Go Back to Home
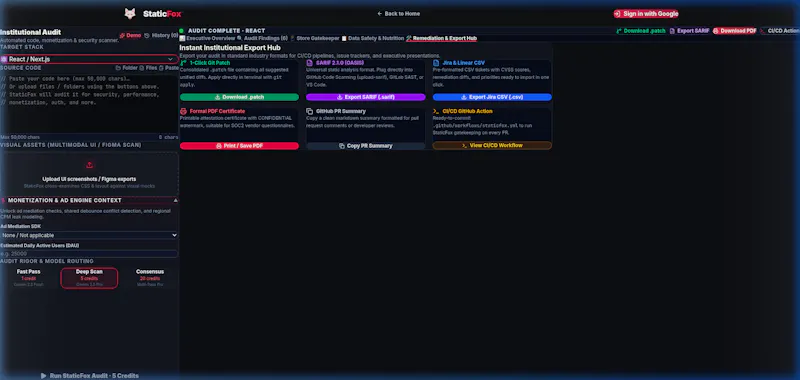The width and height of the screenshot is (800, 380). tap(398, 14)
